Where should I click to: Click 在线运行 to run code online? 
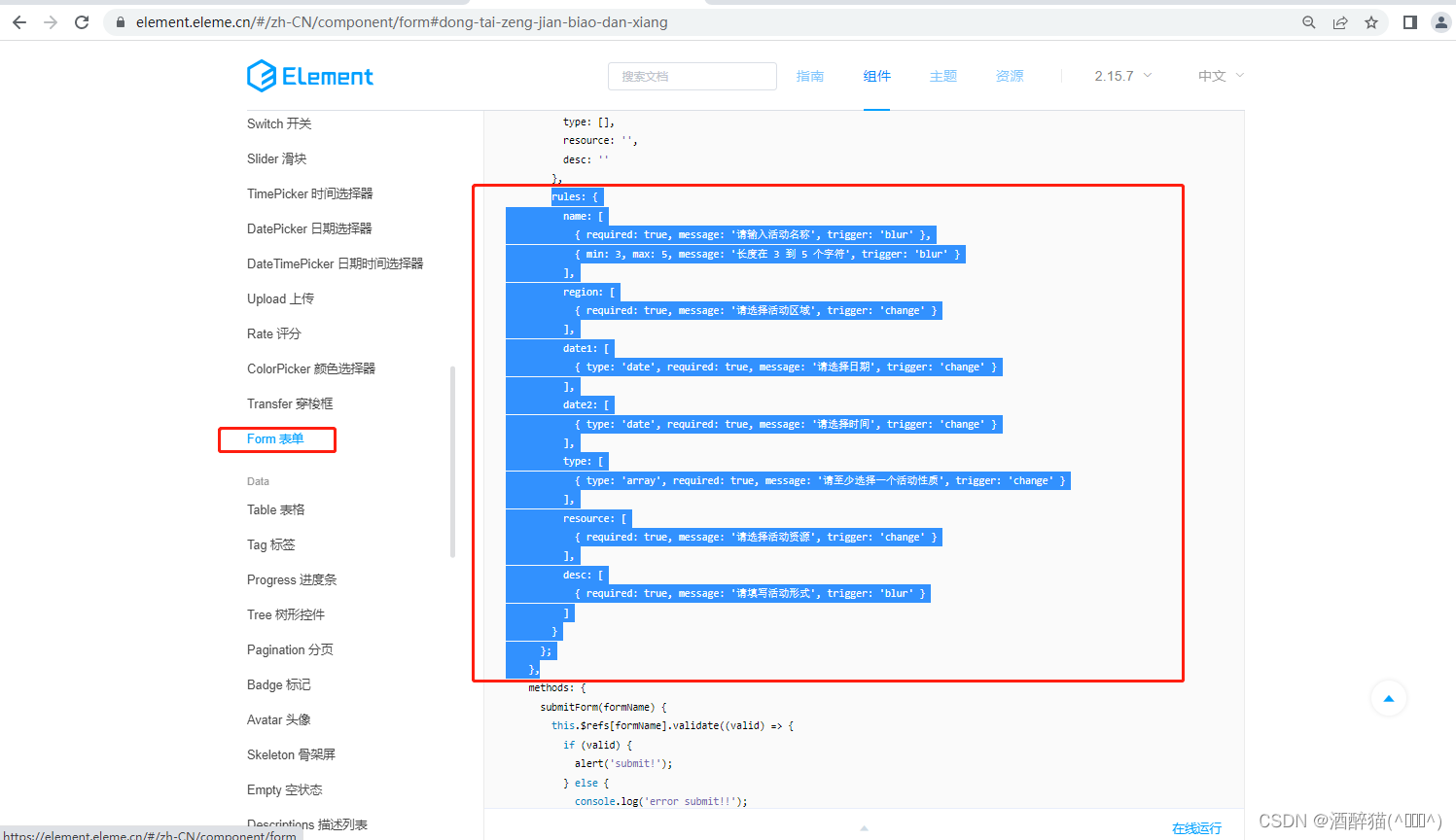point(1196,828)
